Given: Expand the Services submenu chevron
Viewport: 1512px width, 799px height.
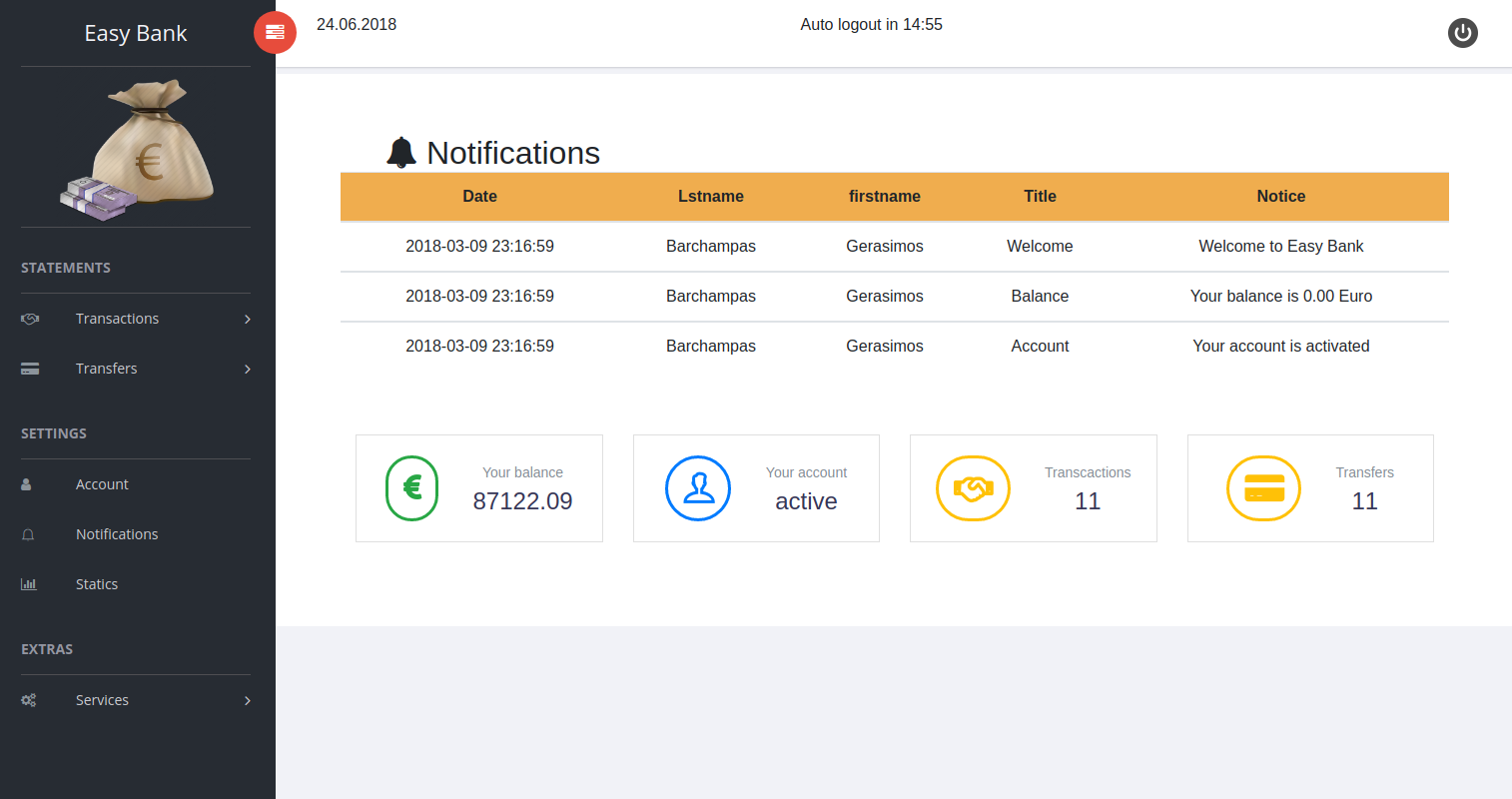Looking at the screenshot, I should point(248,700).
